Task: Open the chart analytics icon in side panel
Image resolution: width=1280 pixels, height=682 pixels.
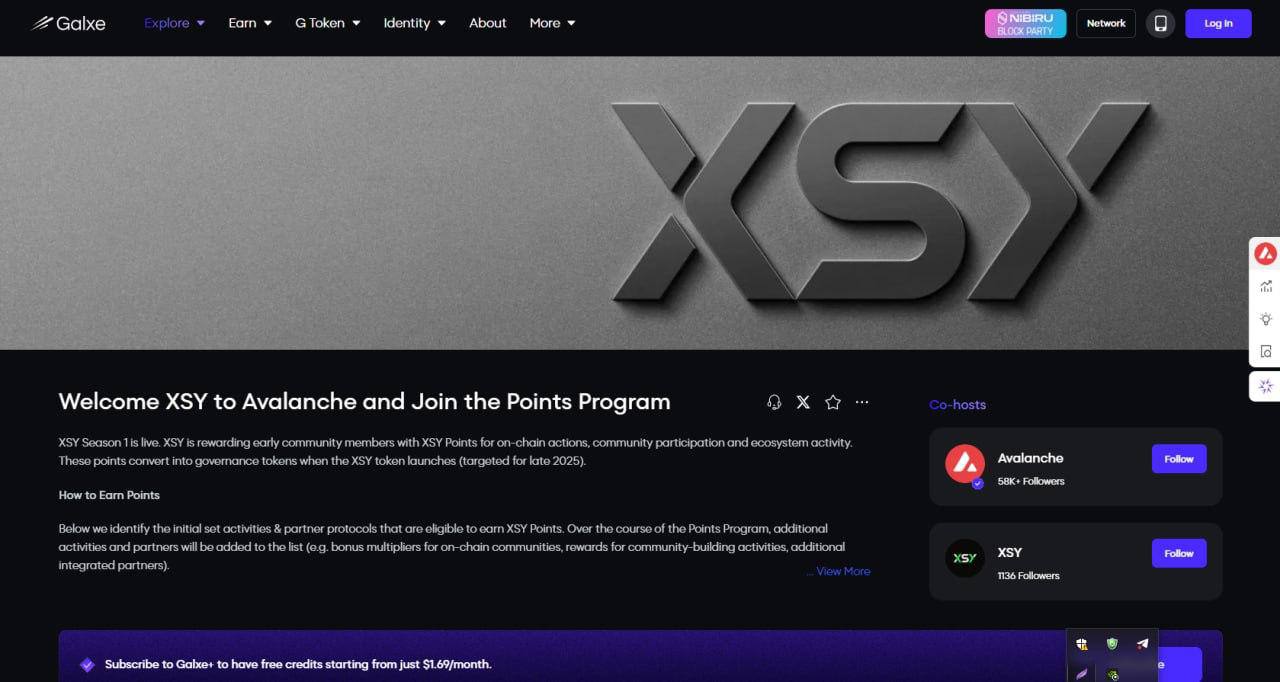Action: 1265,286
